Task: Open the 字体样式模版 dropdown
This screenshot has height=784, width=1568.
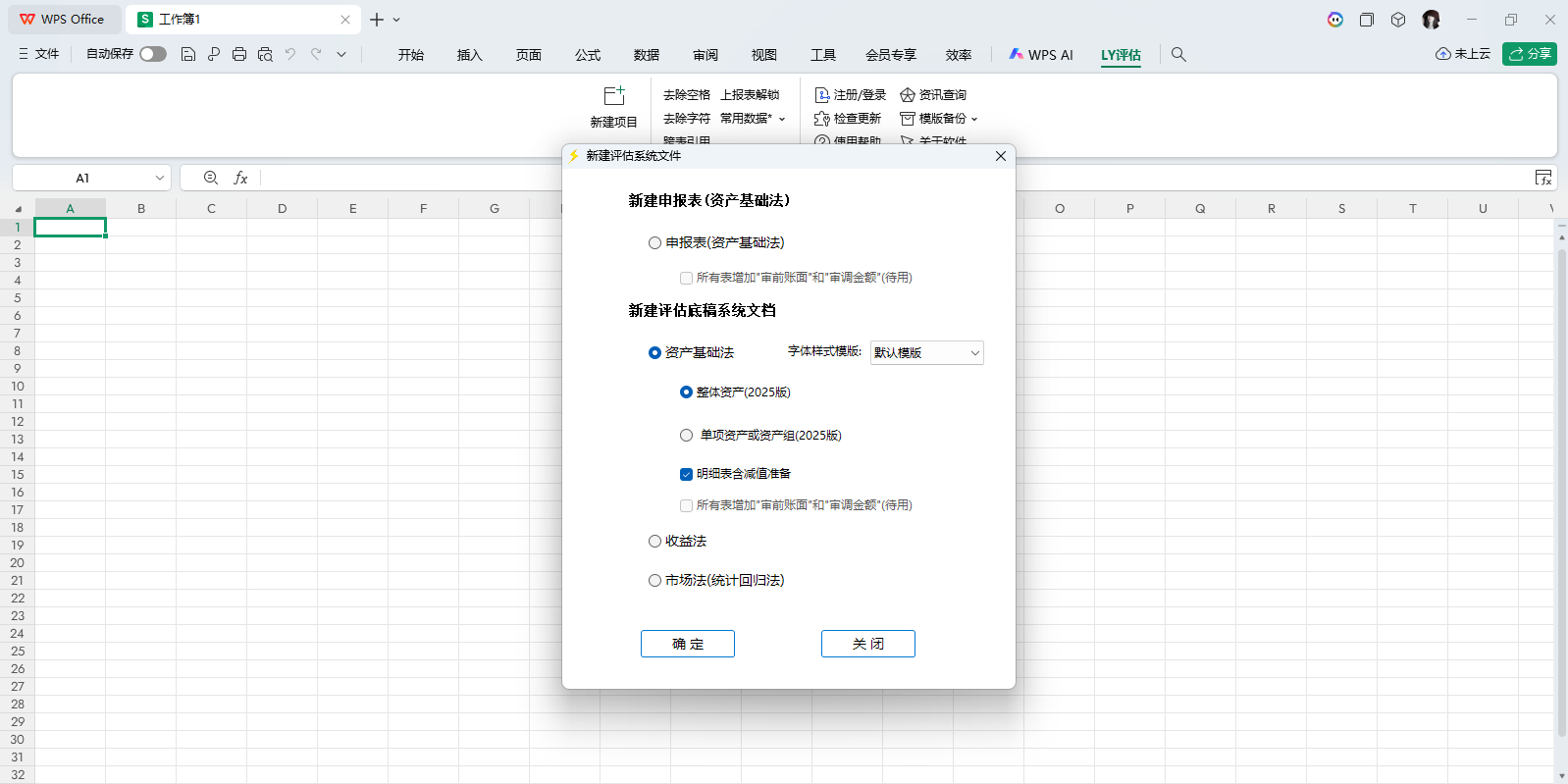Action: pyautogui.click(x=926, y=353)
